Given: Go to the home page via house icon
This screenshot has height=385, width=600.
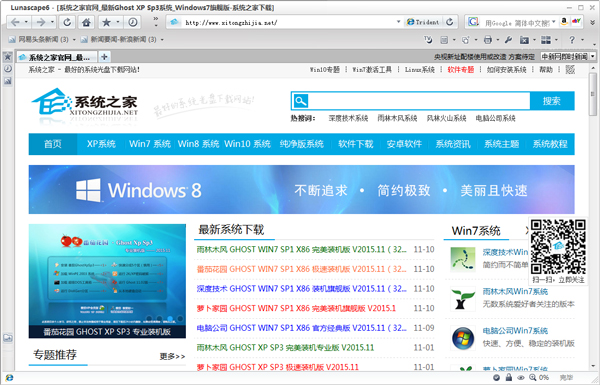Looking at the screenshot, I should click(86, 22).
